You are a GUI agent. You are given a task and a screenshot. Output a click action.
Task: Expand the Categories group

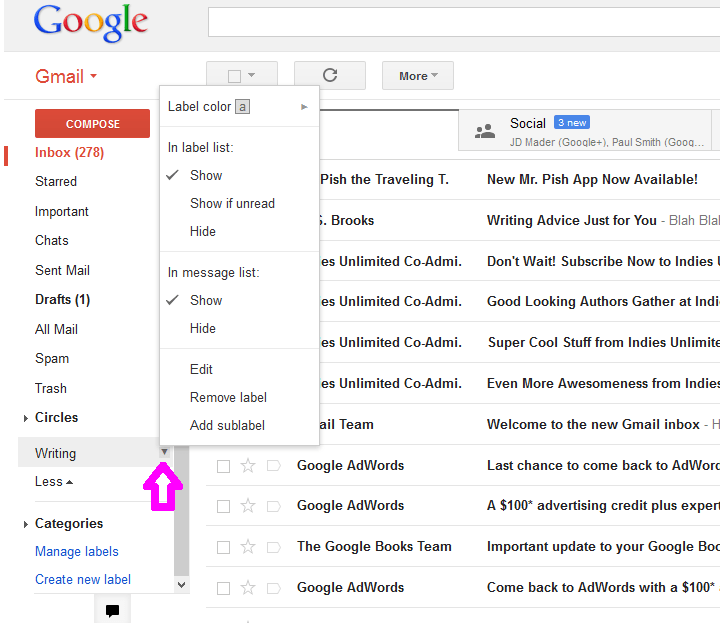click(x=26, y=524)
